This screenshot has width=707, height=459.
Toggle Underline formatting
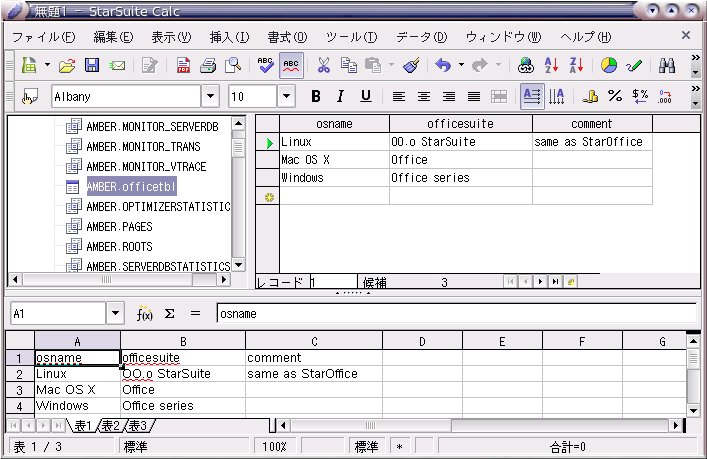click(366, 96)
